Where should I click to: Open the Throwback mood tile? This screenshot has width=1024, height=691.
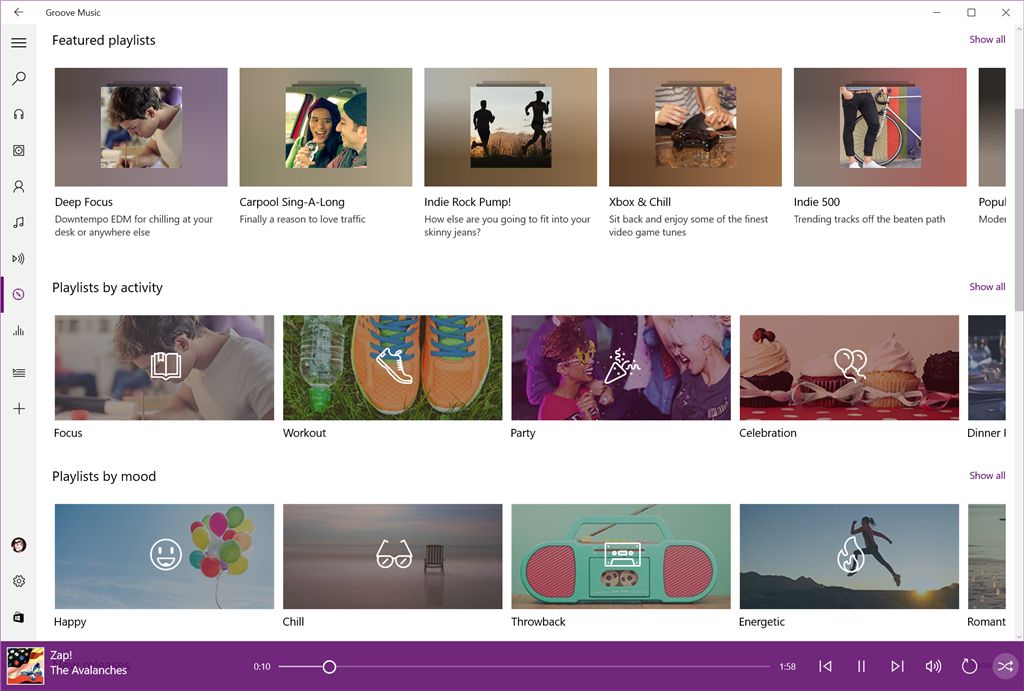point(621,556)
